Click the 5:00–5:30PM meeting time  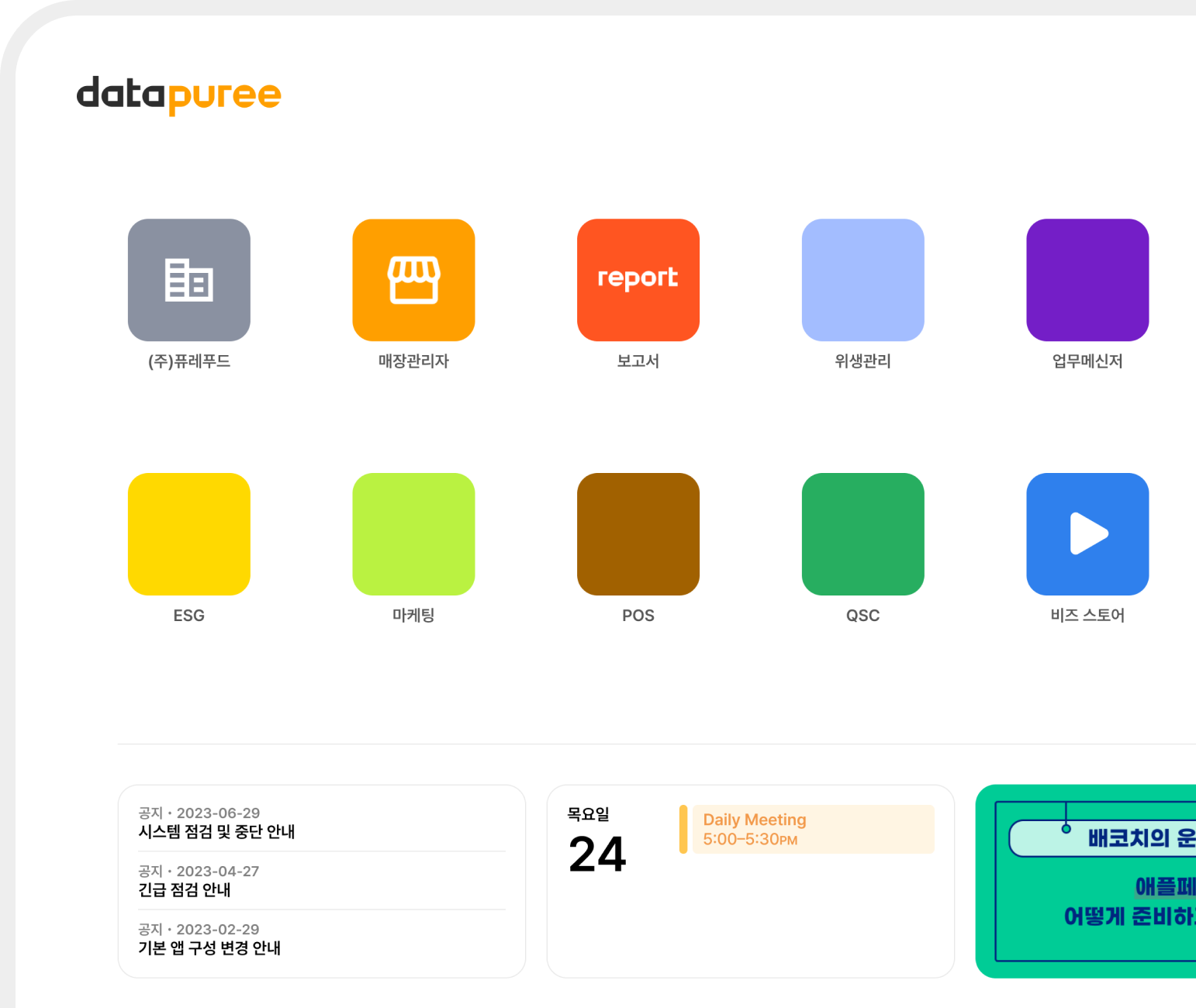750,840
